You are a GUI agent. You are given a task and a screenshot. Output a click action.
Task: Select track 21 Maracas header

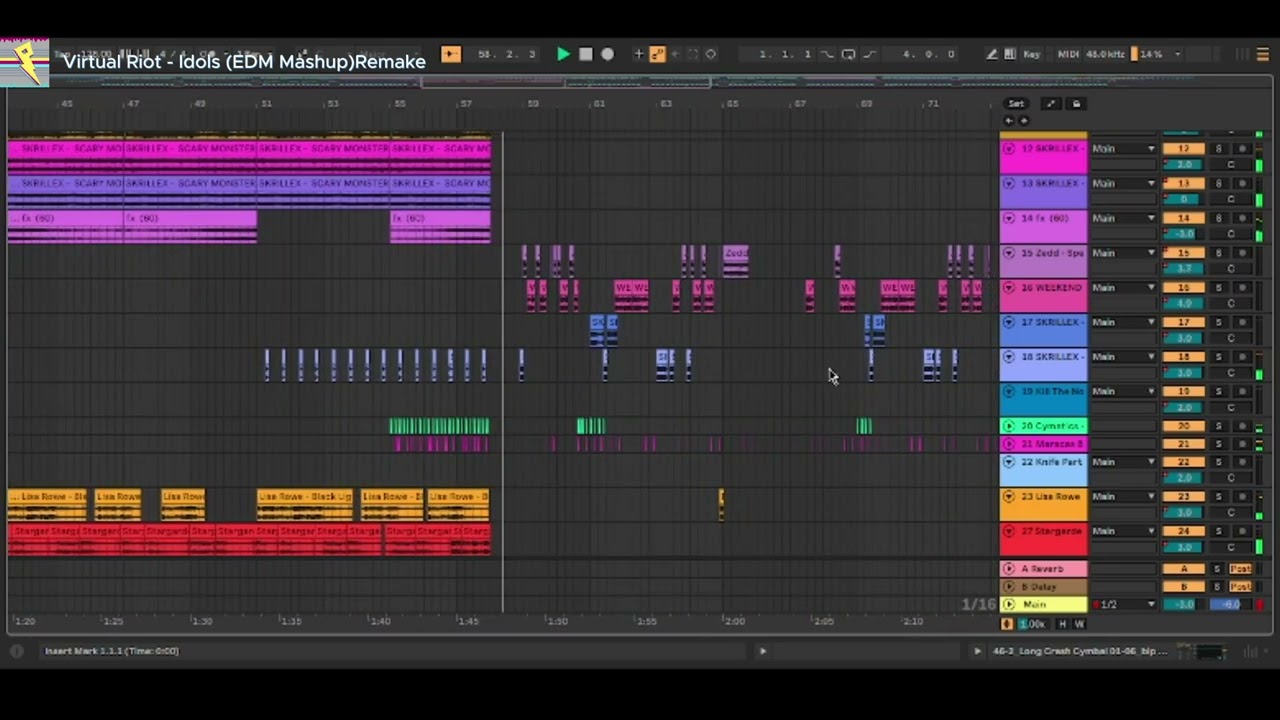click(1043, 443)
